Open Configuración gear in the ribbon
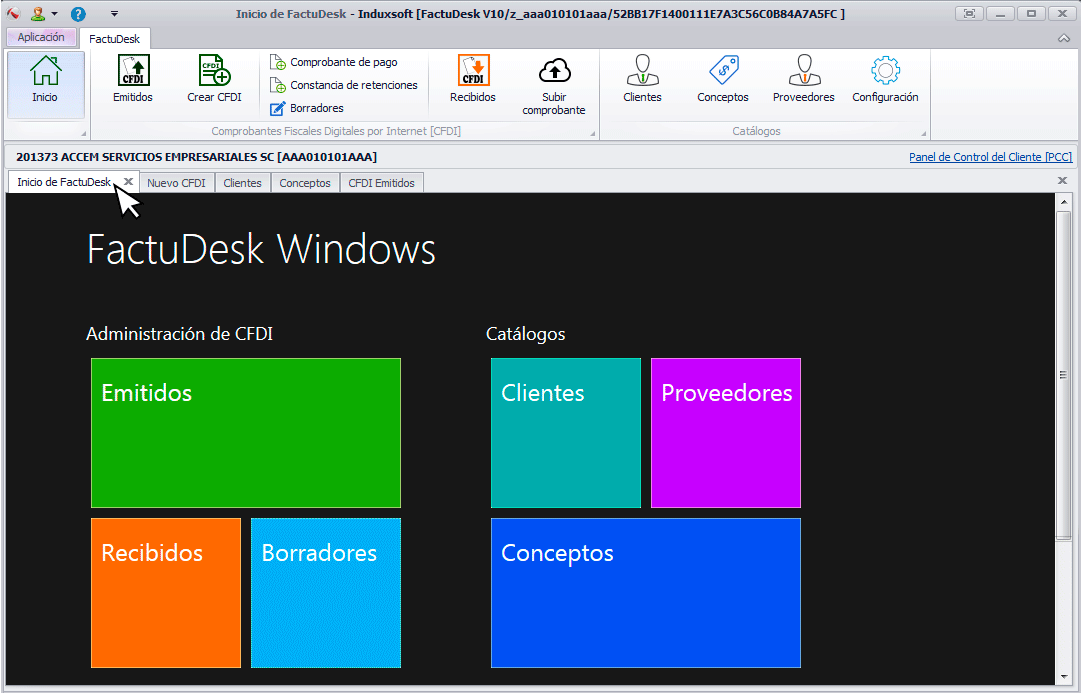The height and width of the screenshot is (693, 1081). [x=885, y=79]
